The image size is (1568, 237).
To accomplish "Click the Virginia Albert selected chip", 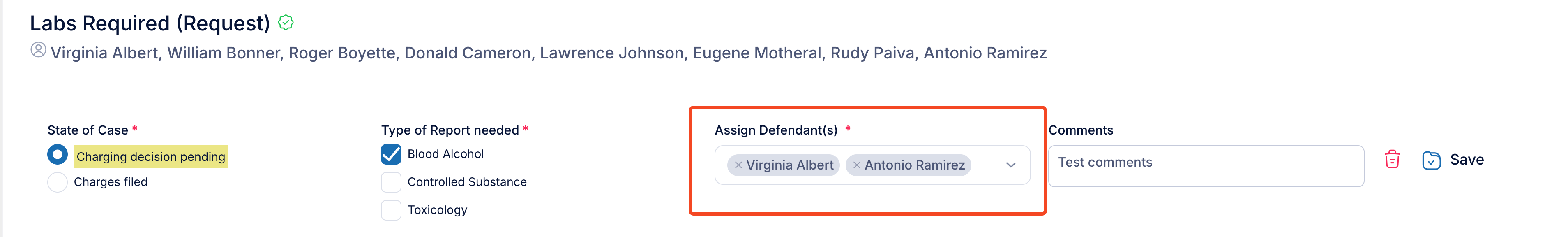I will tap(784, 165).
